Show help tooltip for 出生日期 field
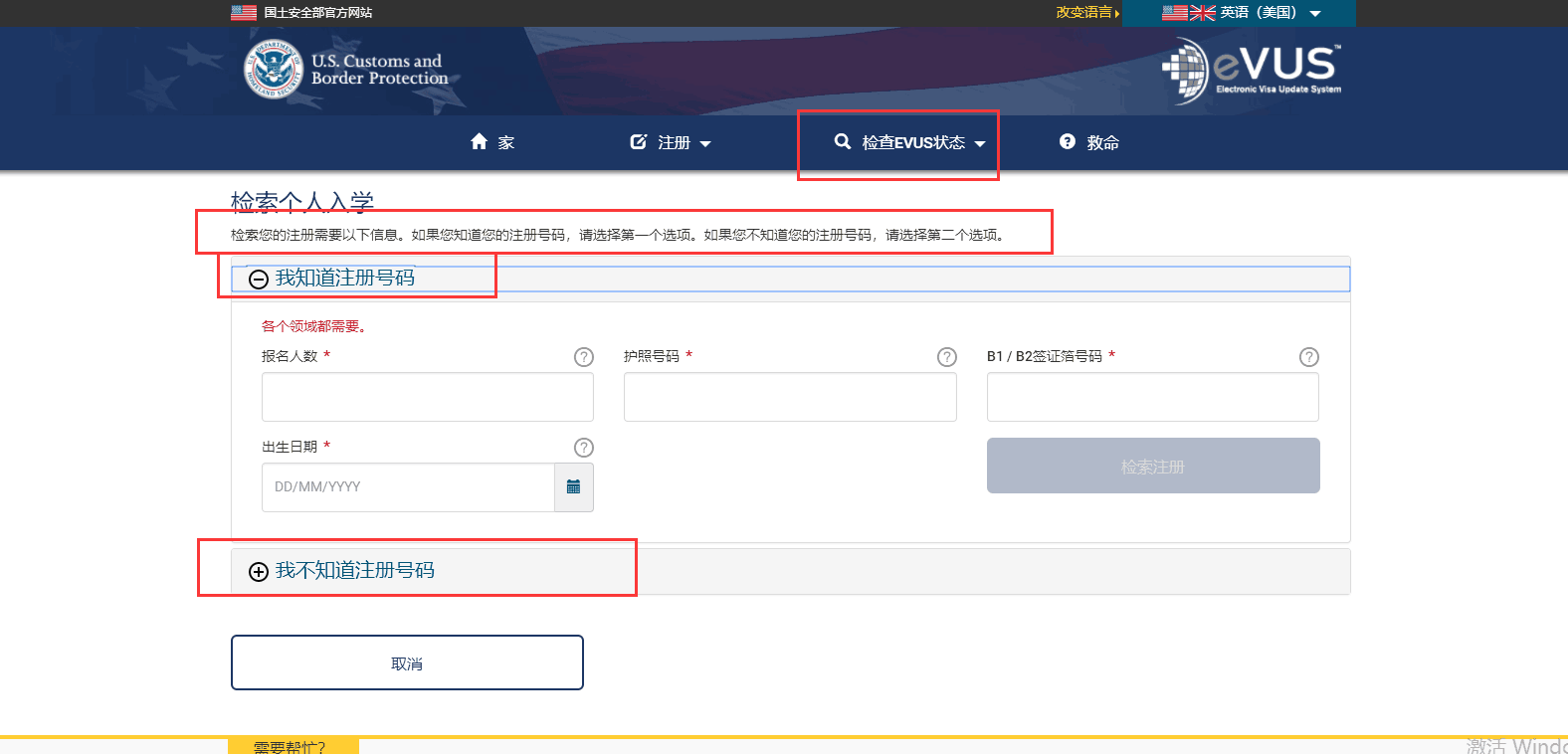The image size is (1568, 754). pyautogui.click(x=584, y=448)
